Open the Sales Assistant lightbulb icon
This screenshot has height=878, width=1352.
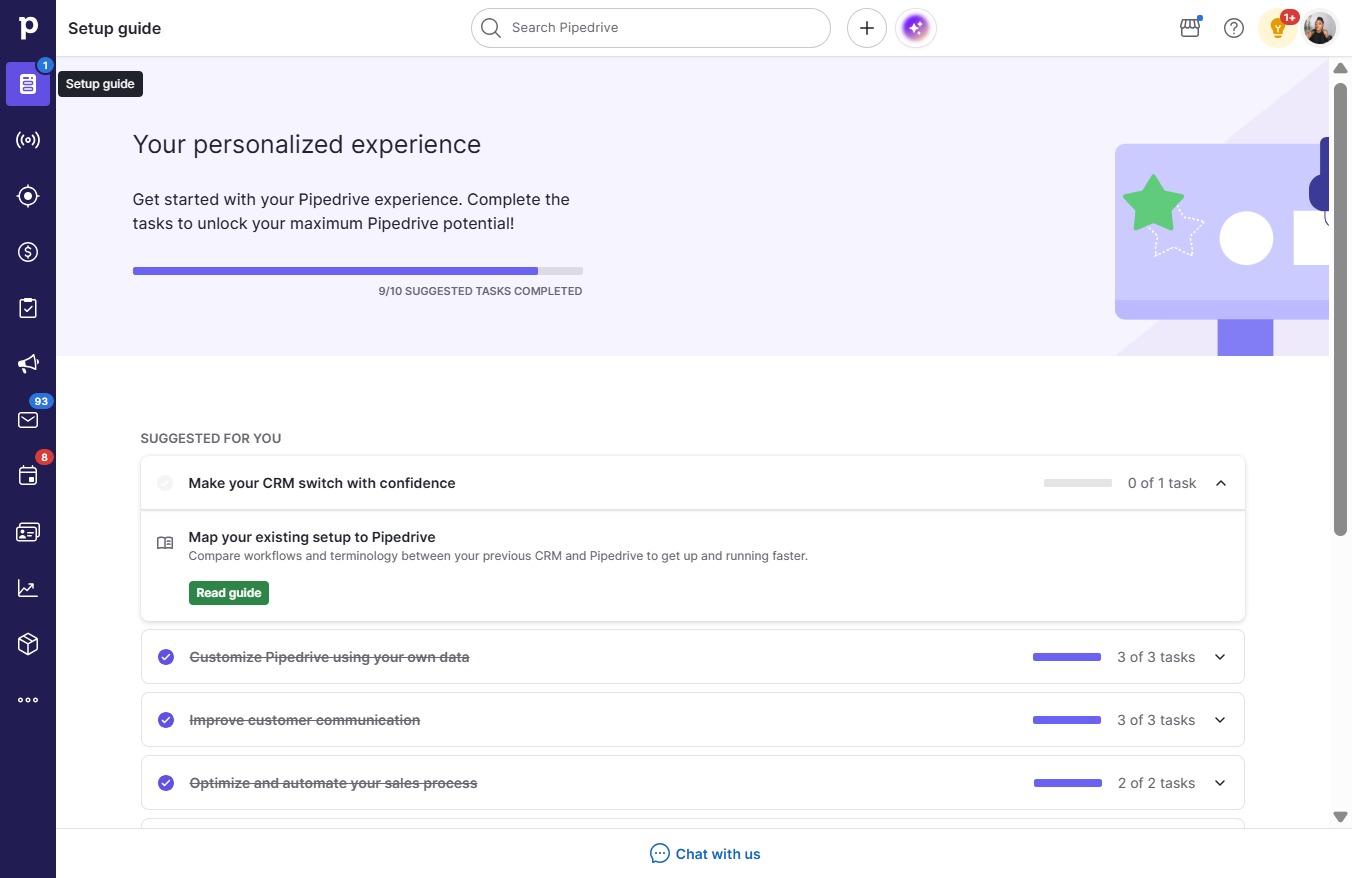click(1277, 28)
